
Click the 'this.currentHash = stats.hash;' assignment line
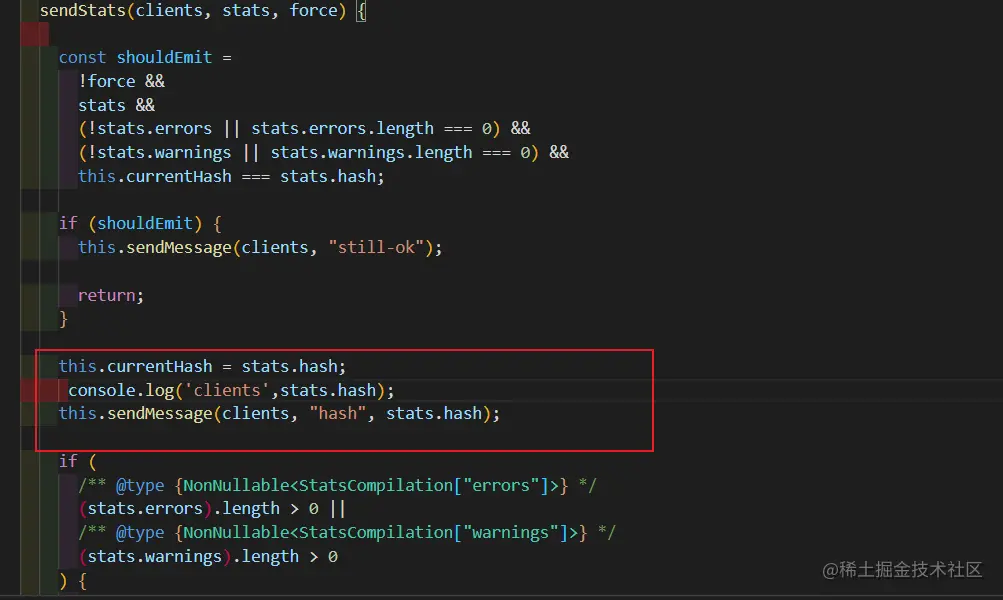(202, 366)
